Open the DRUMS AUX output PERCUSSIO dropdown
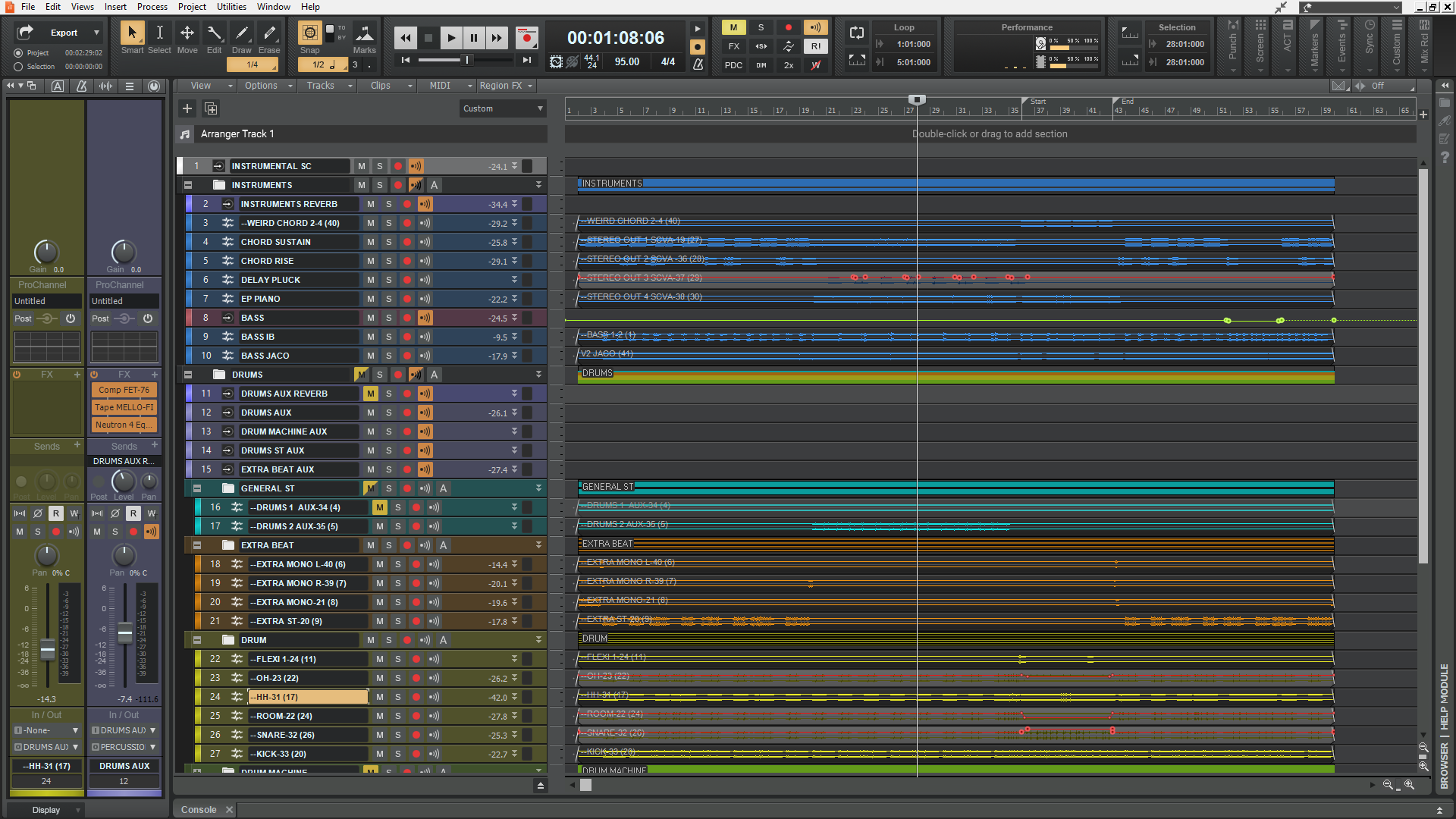The height and width of the screenshot is (819, 1456). pyautogui.click(x=124, y=747)
